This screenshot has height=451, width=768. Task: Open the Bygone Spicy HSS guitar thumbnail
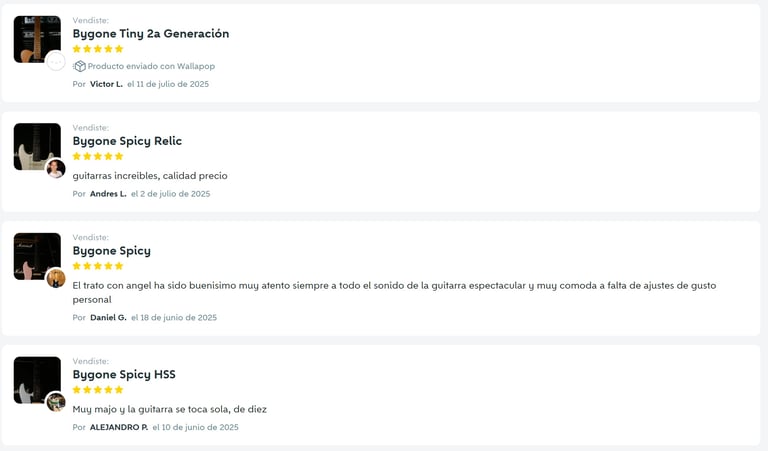[x=36, y=379]
